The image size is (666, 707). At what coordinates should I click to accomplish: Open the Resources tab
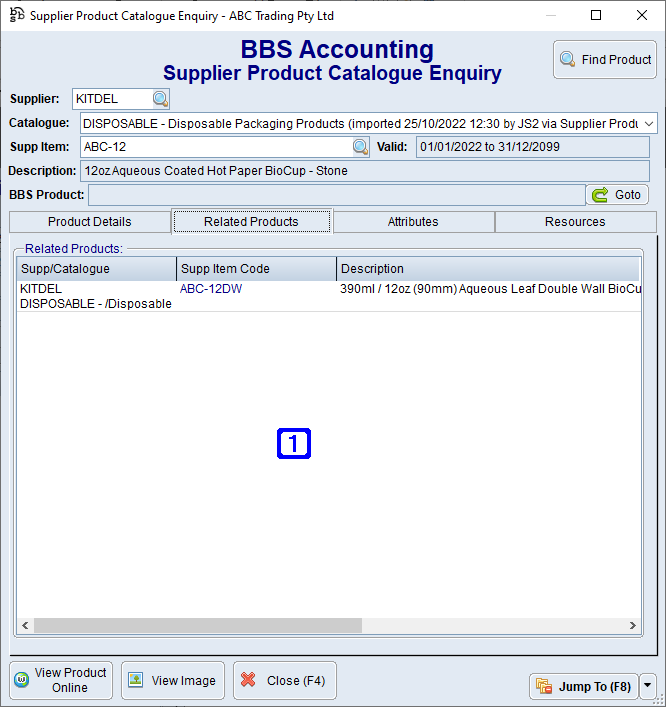[575, 222]
